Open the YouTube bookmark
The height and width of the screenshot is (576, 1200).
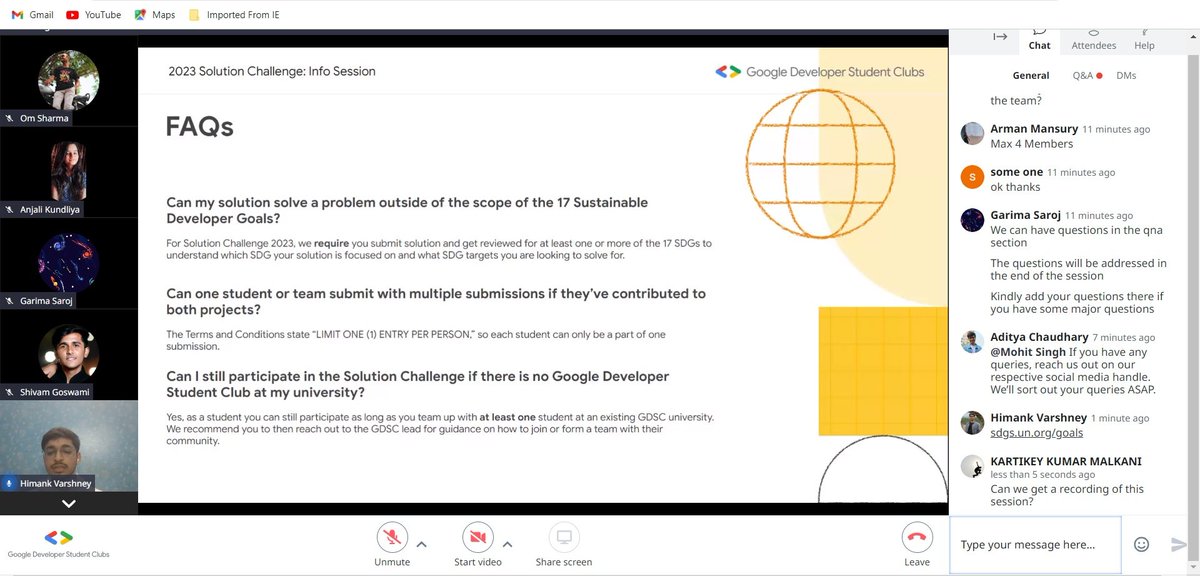[x=93, y=15]
